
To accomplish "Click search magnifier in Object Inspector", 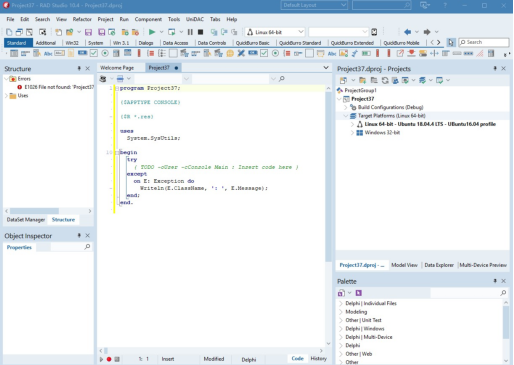I will [87, 247].
